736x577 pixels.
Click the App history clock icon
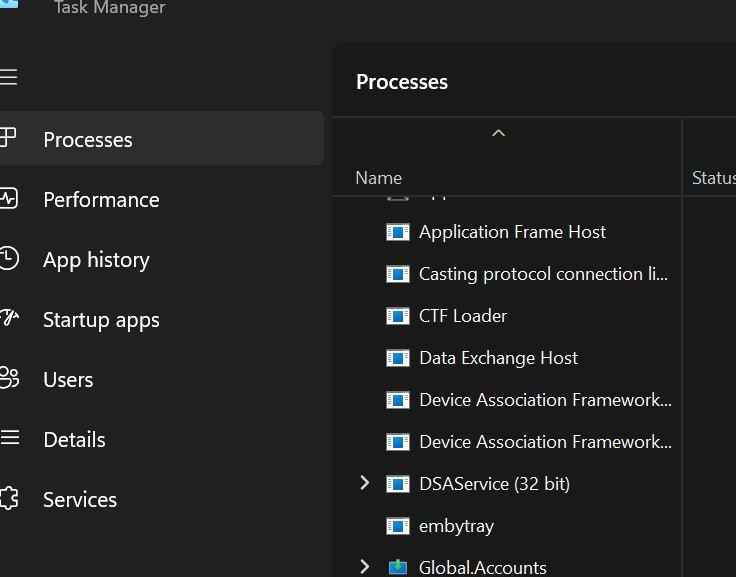9,258
